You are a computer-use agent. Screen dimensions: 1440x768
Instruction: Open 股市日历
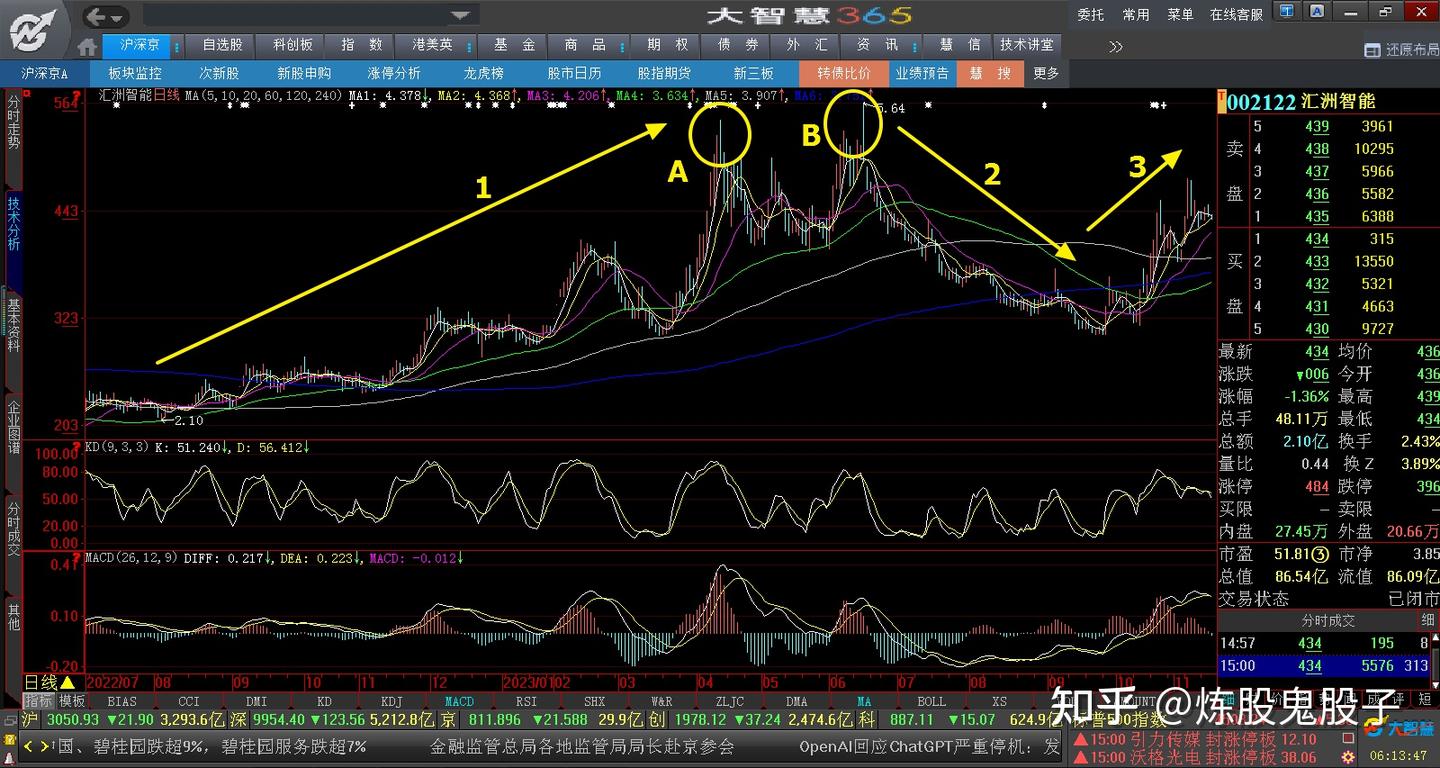pyautogui.click(x=574, y=73)
